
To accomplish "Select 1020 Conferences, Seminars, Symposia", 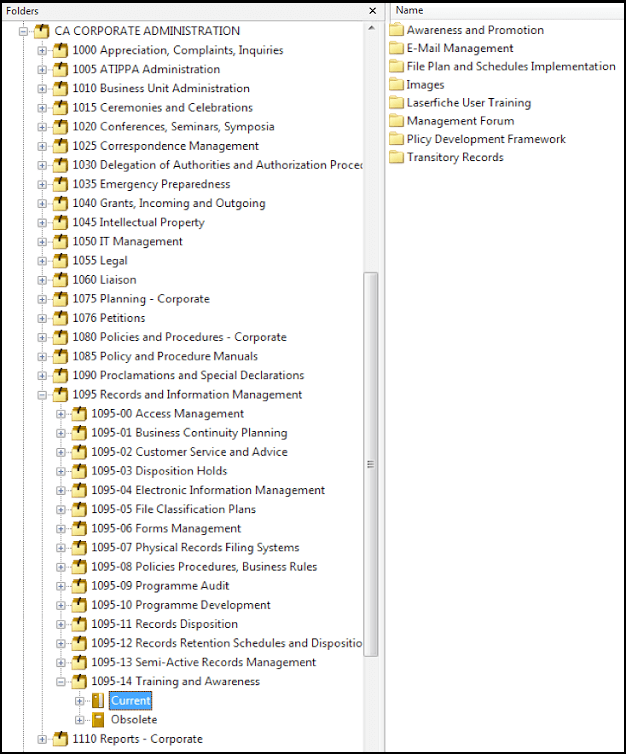I will 174,127.
